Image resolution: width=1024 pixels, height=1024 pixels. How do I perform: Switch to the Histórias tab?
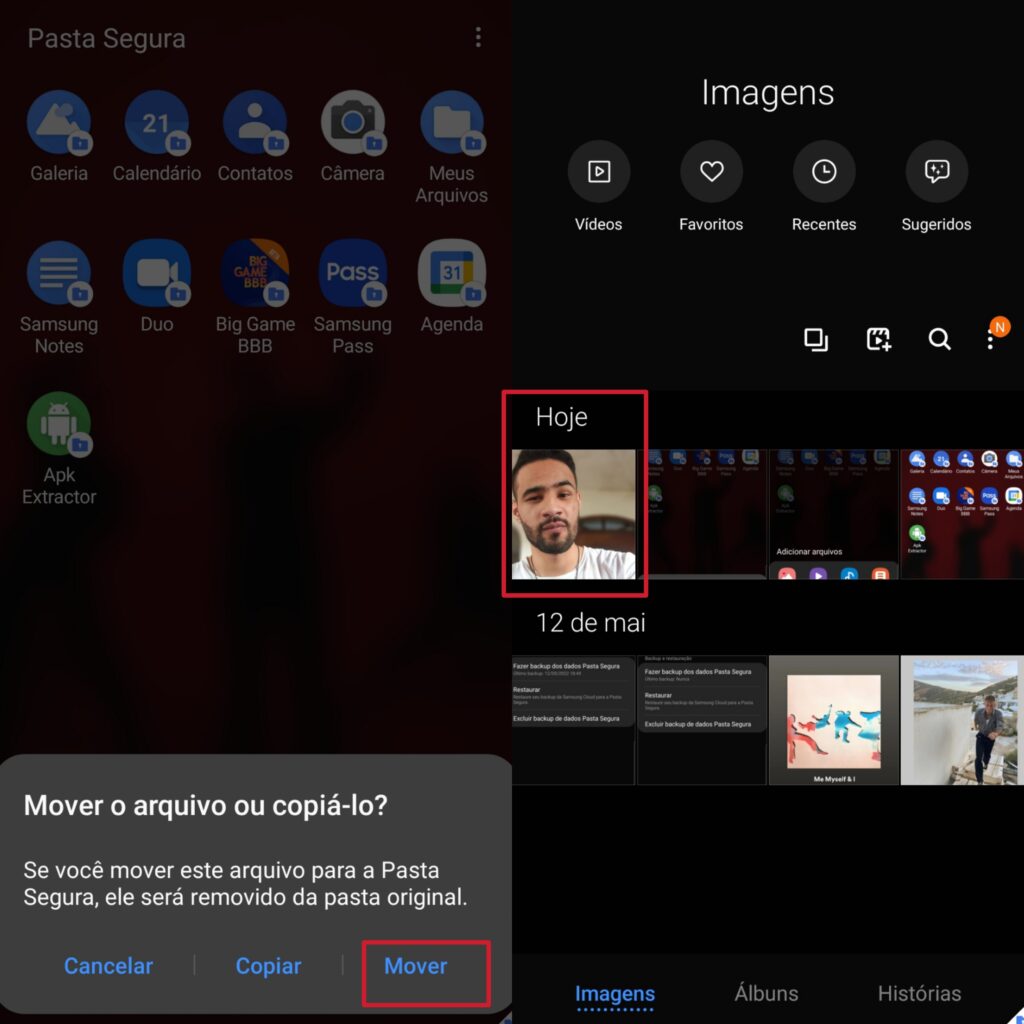click(919, 993)
